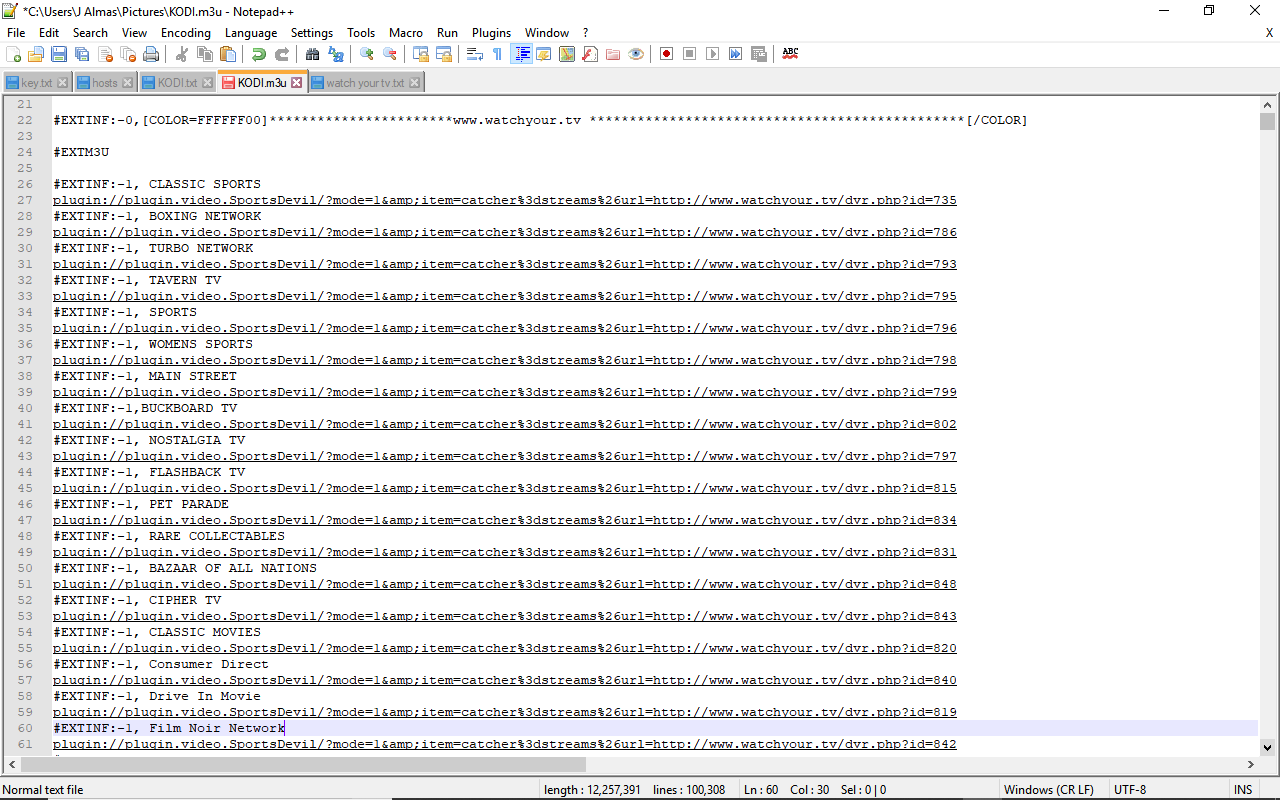Open the Tools menu
1280x800 pixels.
[x=361, y=33]
